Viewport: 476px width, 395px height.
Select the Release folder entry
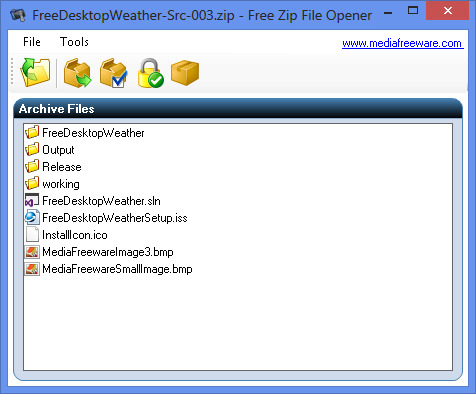click(62, 167)
